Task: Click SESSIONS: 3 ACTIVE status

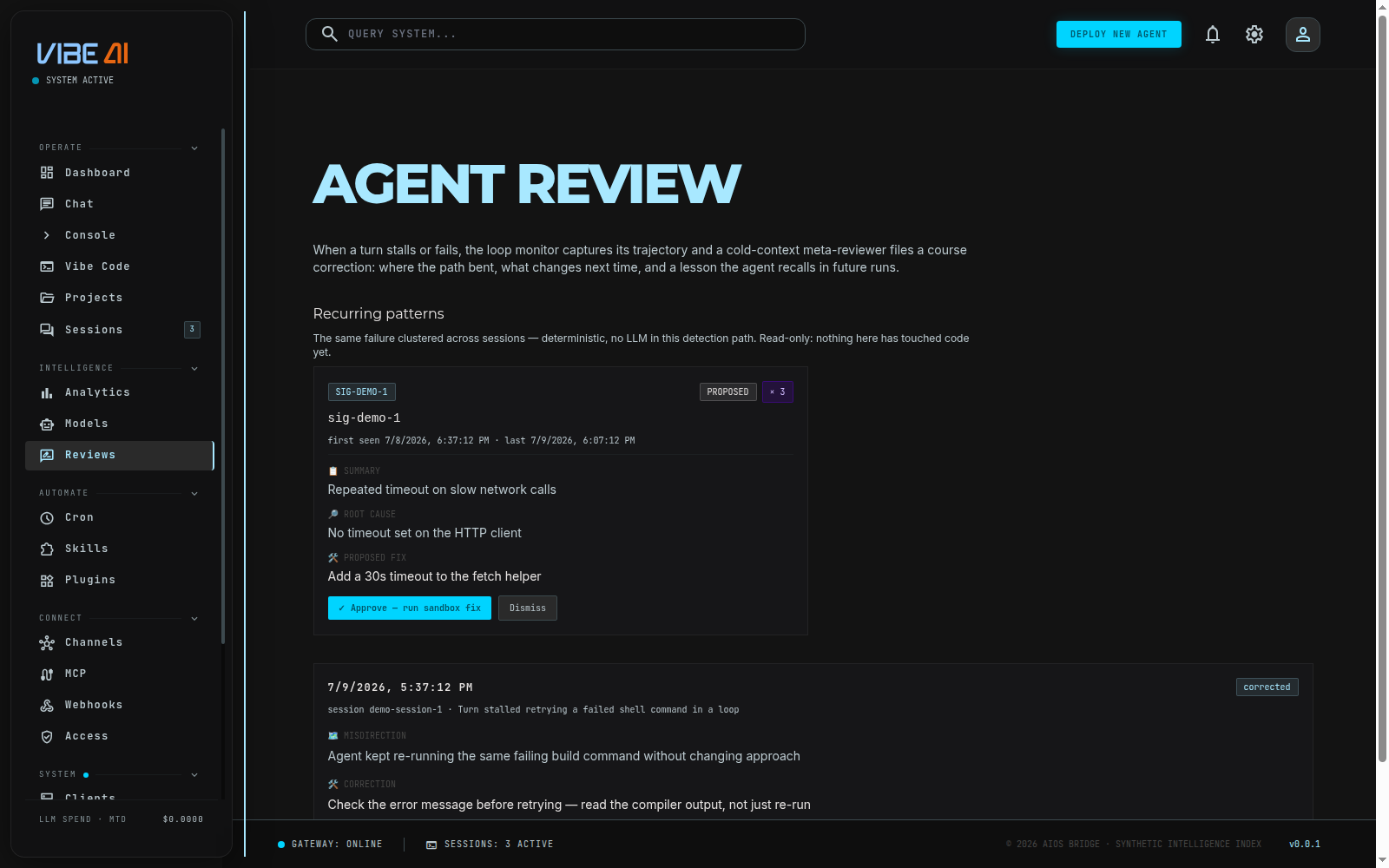Action: pos(490,845)
